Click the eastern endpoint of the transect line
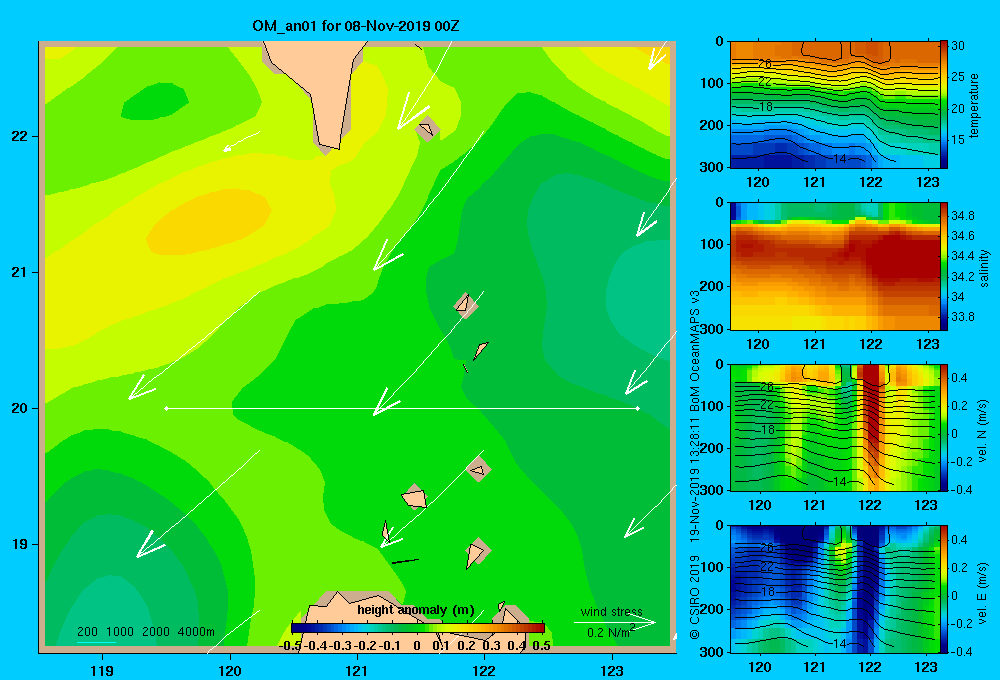Screen dimensions: 1000x680 pyautogui.click(x=638, y=408)
